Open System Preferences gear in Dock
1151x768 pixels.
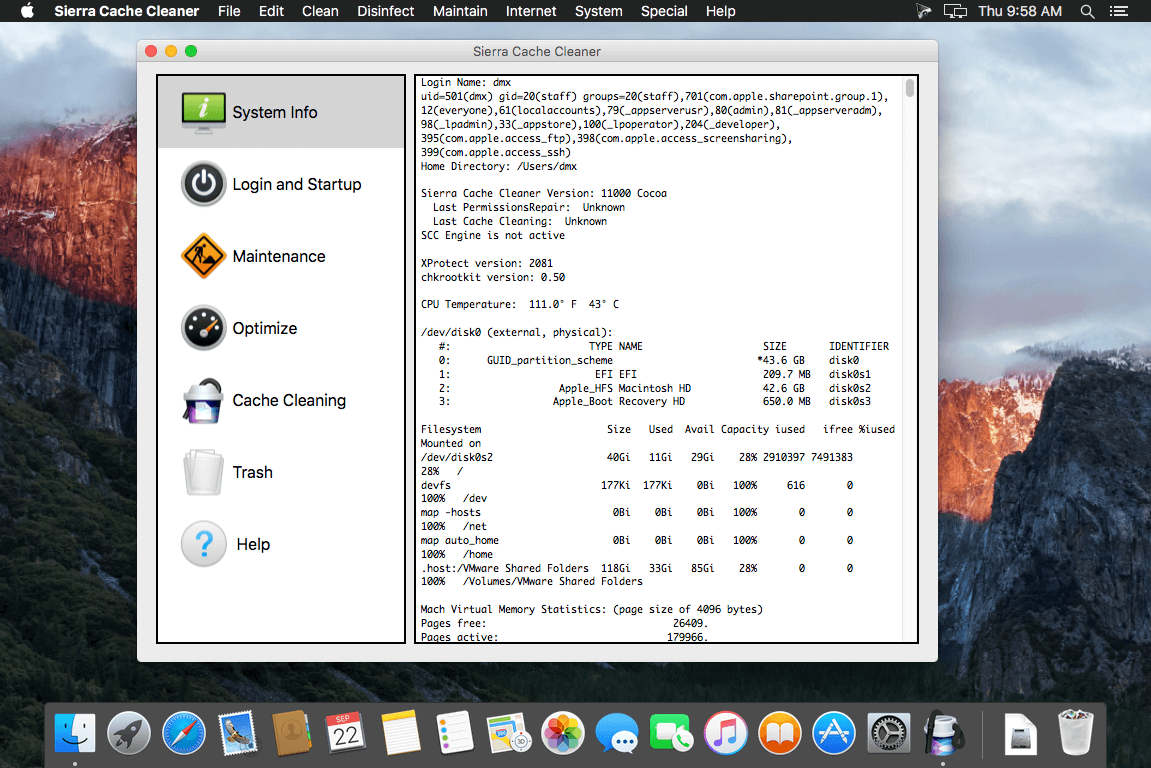pyautogui.click(x=888, y=733)
